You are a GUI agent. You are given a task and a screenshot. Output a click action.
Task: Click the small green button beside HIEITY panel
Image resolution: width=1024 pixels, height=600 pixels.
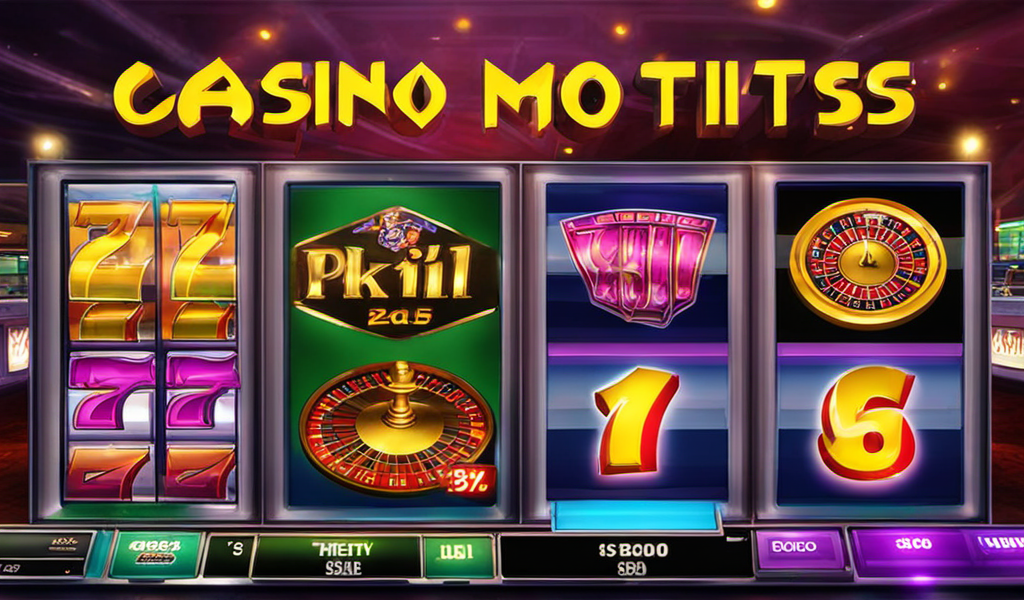(x=458, y=556)
